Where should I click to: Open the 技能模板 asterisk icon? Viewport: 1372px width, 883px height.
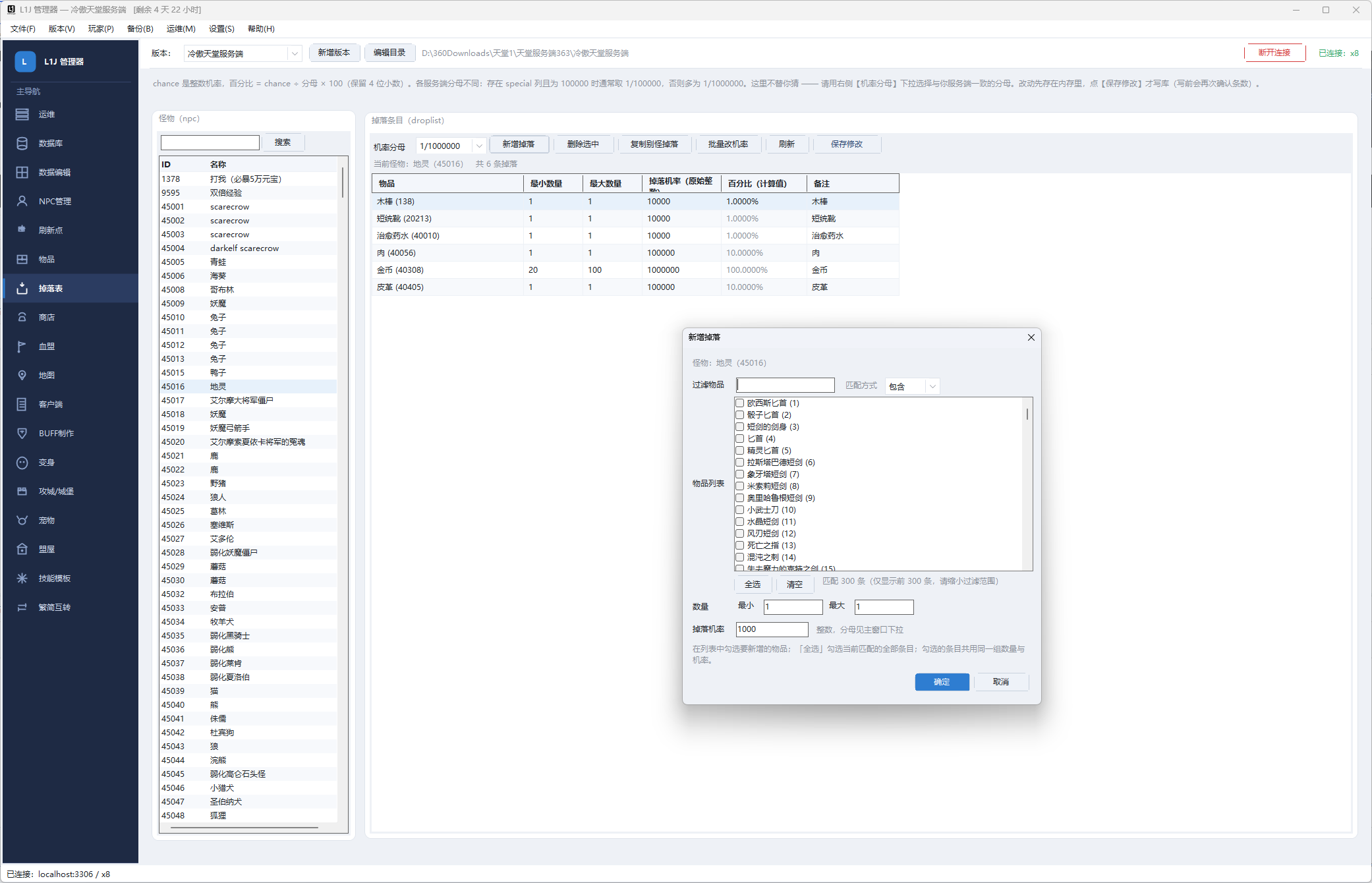point(22,579)
